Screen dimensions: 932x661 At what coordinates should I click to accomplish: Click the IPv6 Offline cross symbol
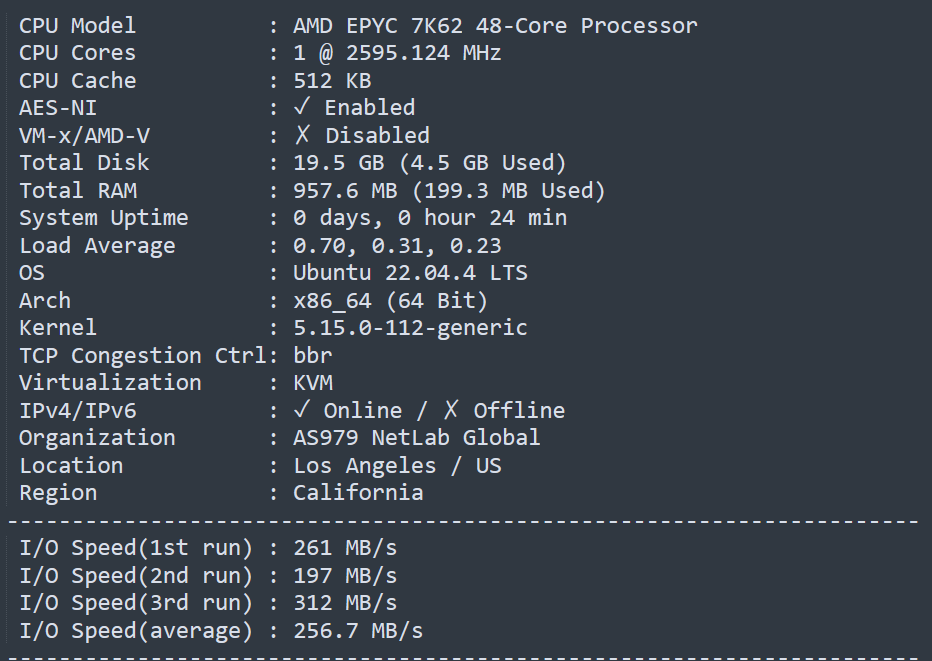[x=451, y=410]
